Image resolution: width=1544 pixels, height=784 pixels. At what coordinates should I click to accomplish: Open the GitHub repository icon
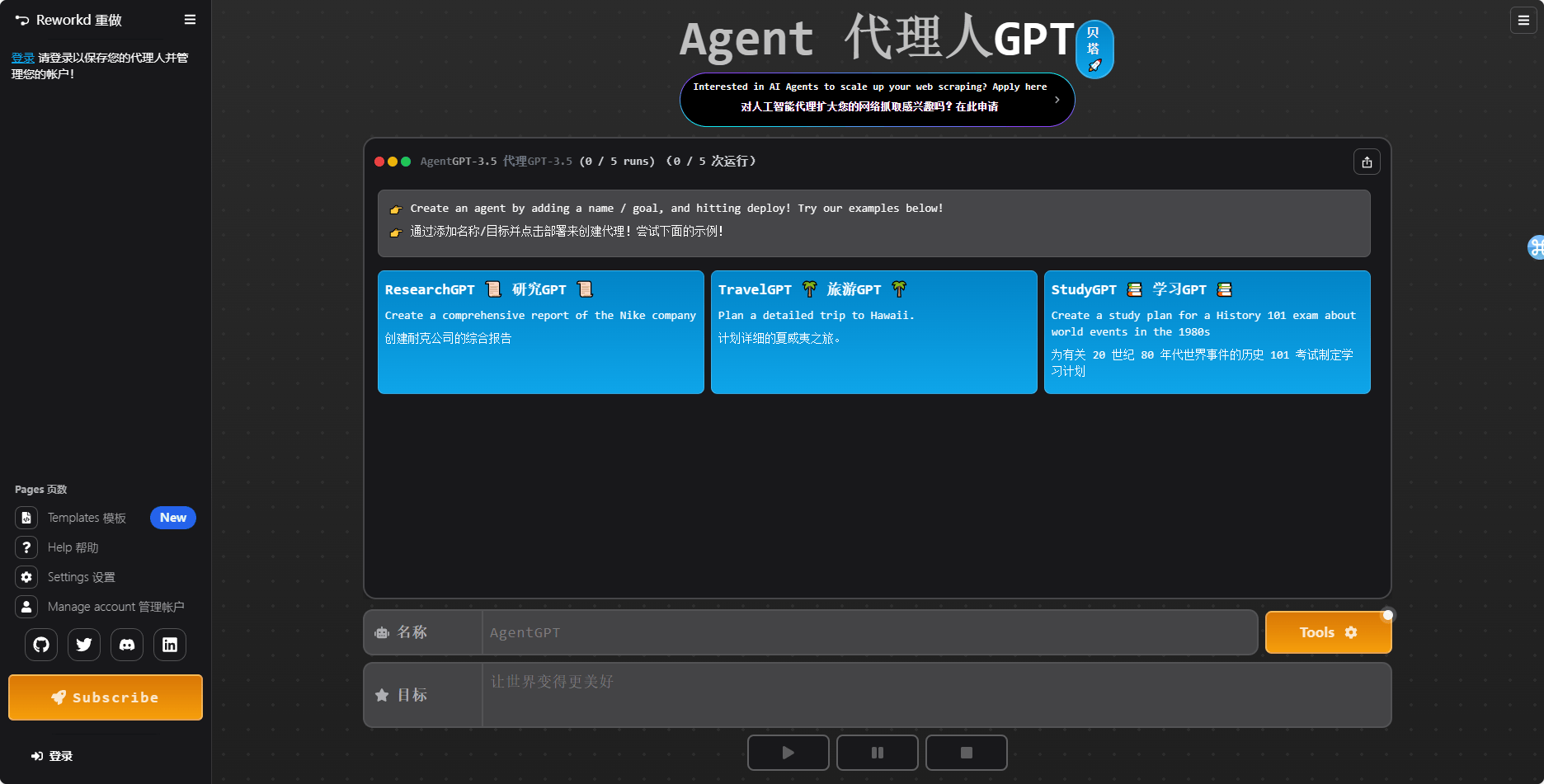41,645
